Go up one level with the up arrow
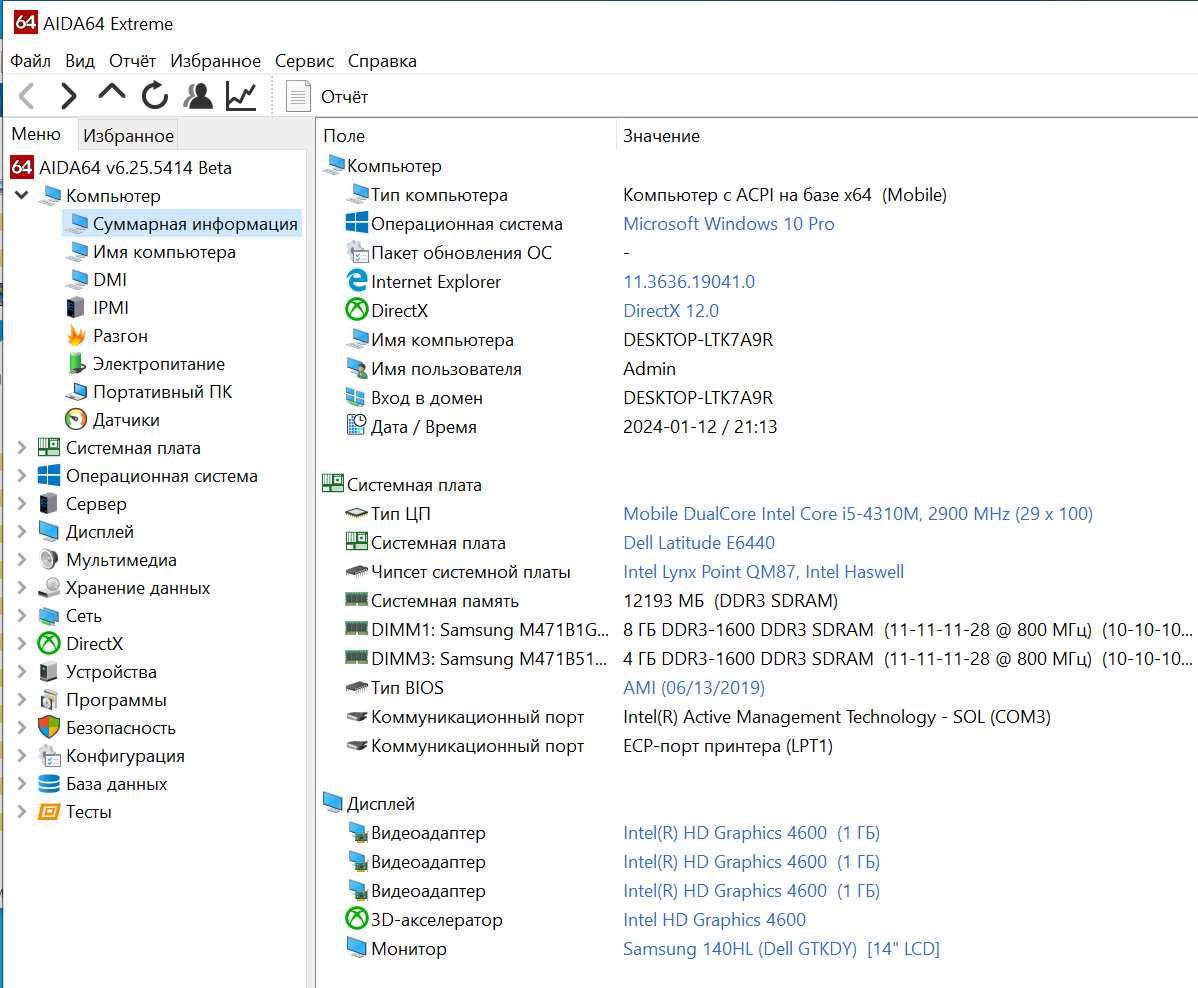1198x988 pixels. click(x=112, y=94)
